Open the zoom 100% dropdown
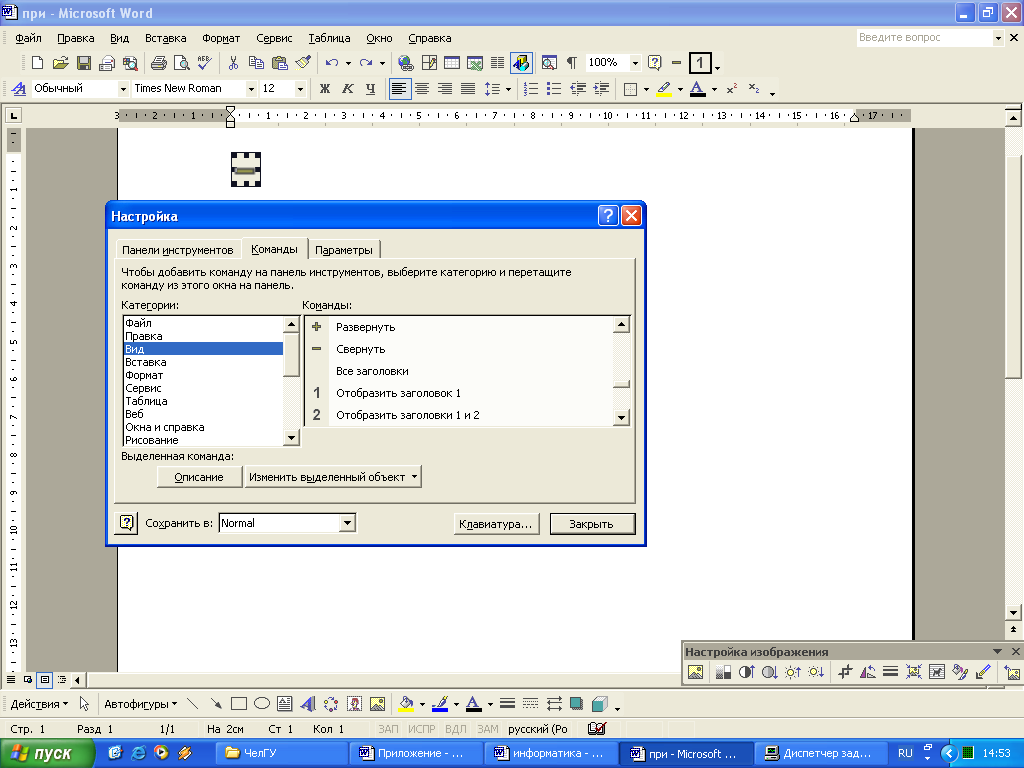Screen dimensions: 1024x768 click(x=635, y=63)
